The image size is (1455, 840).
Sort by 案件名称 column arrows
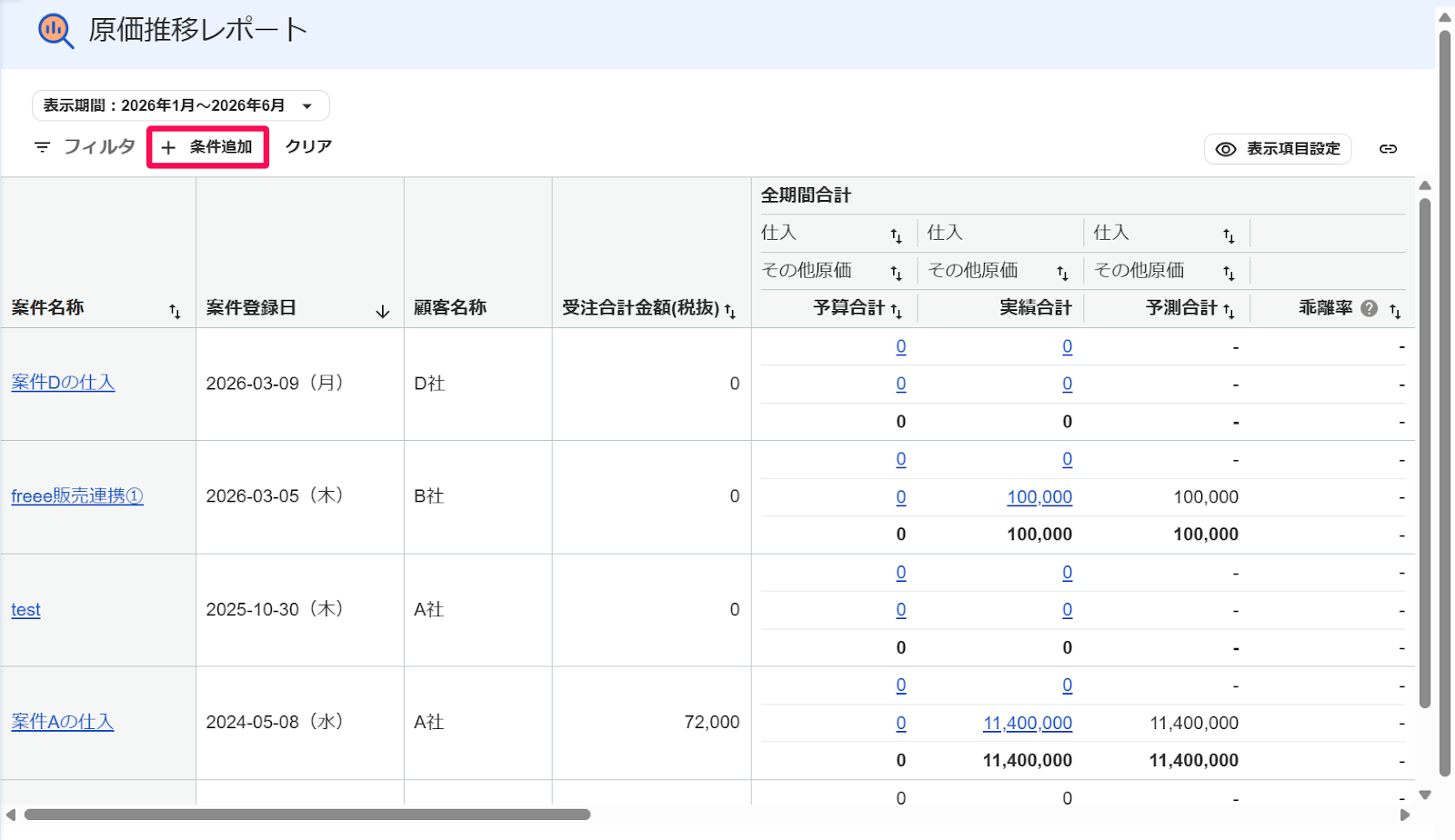click(175, 311)
